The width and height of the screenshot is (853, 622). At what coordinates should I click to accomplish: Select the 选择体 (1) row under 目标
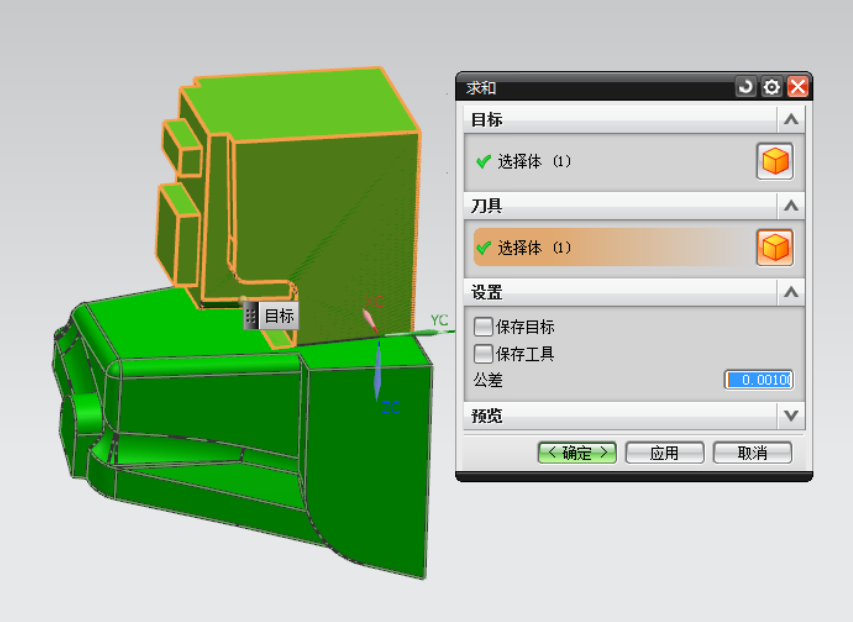pos(613,161)
